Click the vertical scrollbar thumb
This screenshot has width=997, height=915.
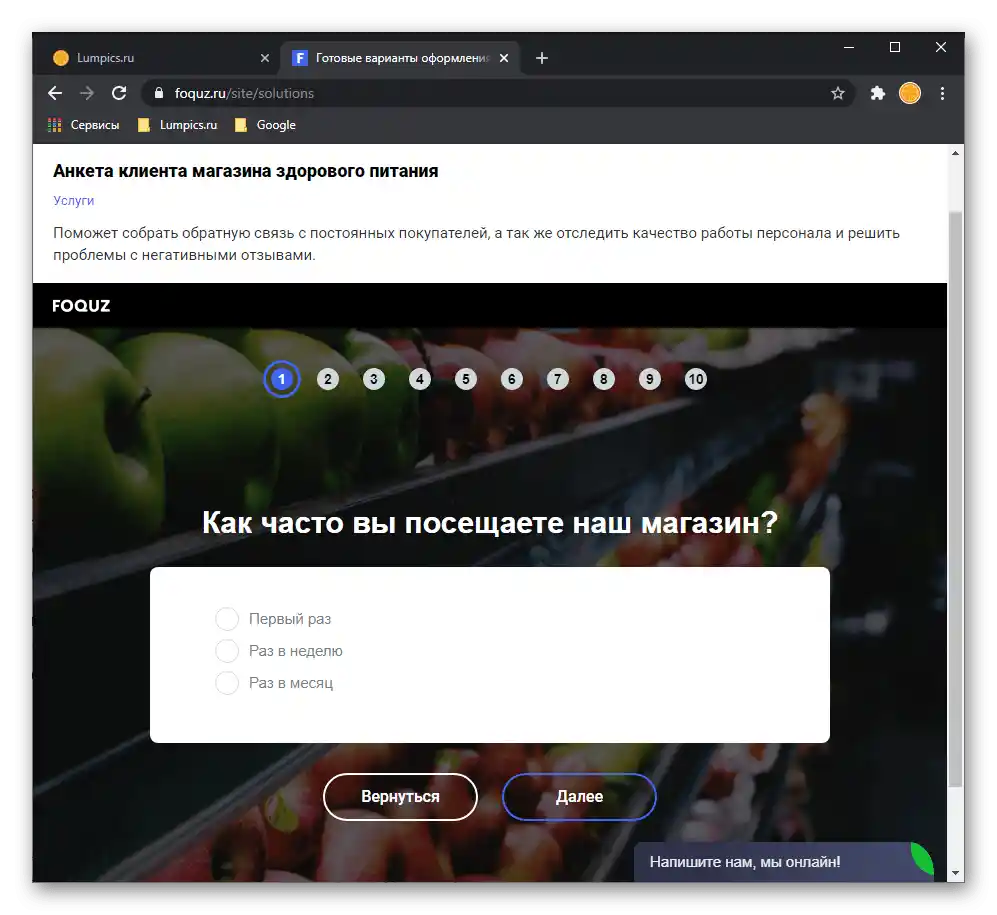[955, 499]
